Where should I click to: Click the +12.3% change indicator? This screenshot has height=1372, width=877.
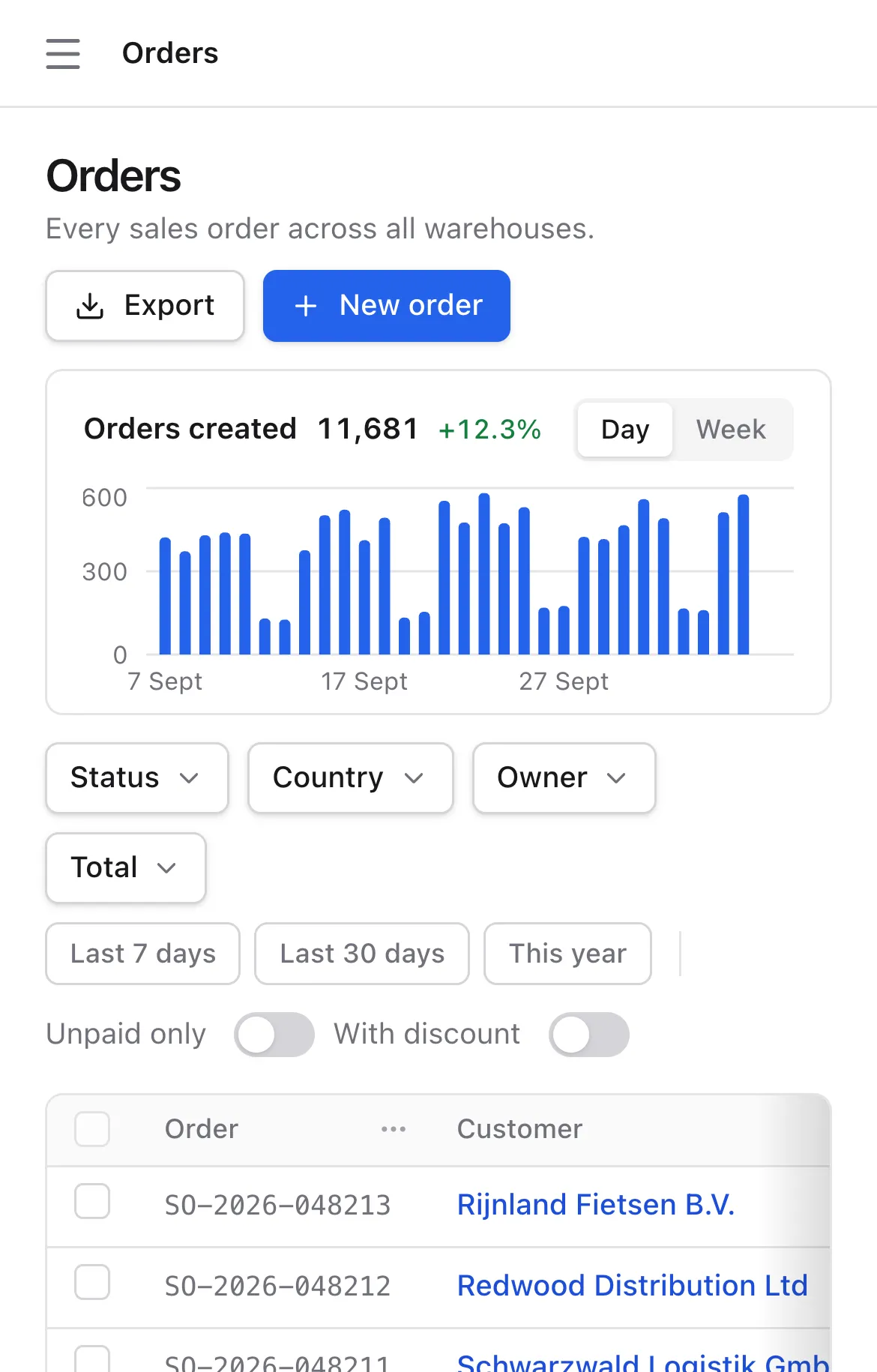click(489, 430)
